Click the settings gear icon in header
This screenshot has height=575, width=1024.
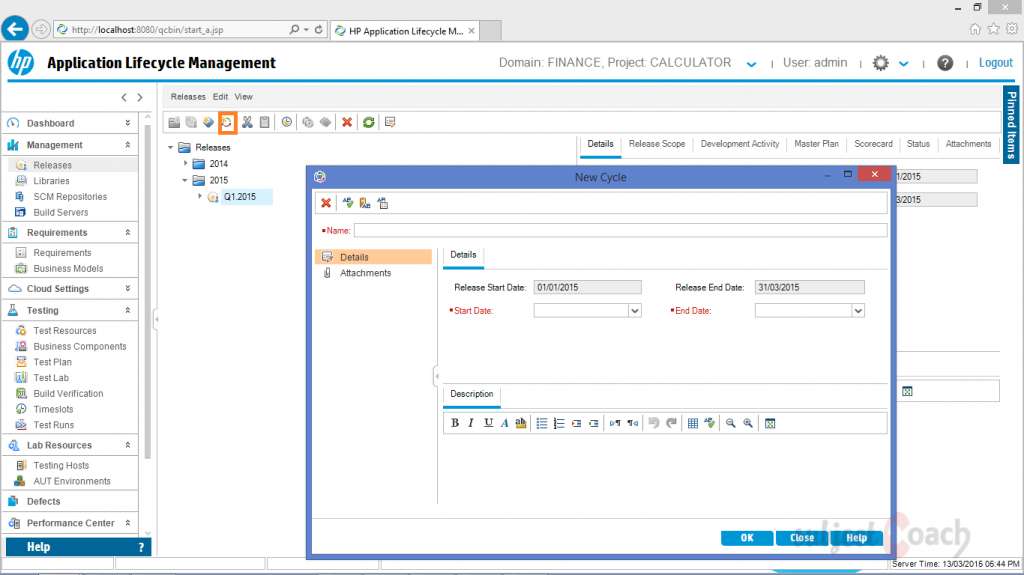880,63
